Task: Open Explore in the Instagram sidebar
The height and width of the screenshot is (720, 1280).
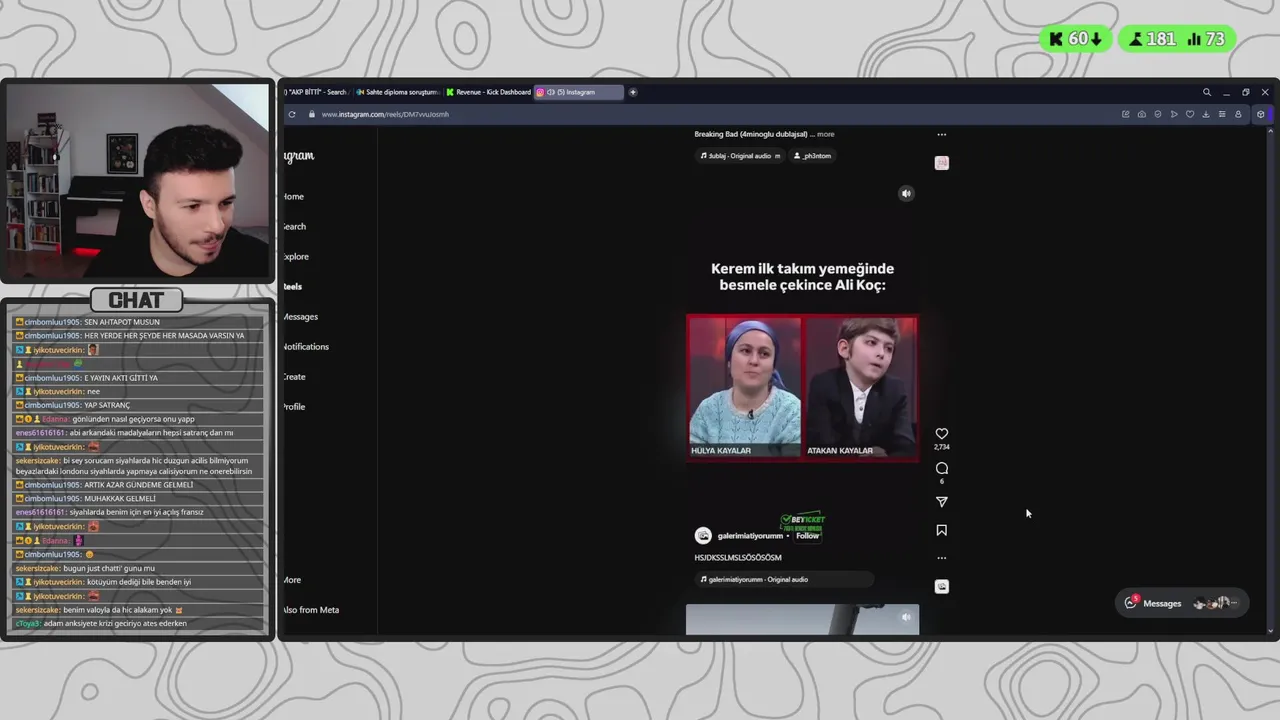Action: [x=295, y=256]
